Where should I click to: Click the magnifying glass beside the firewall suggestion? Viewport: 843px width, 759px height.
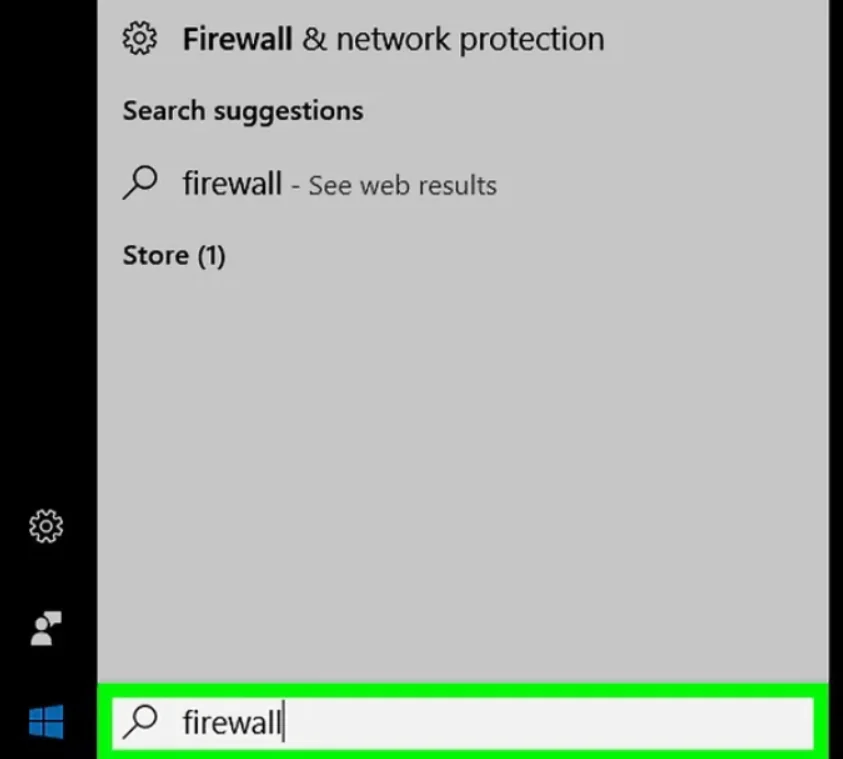click(x=140, y=183)
